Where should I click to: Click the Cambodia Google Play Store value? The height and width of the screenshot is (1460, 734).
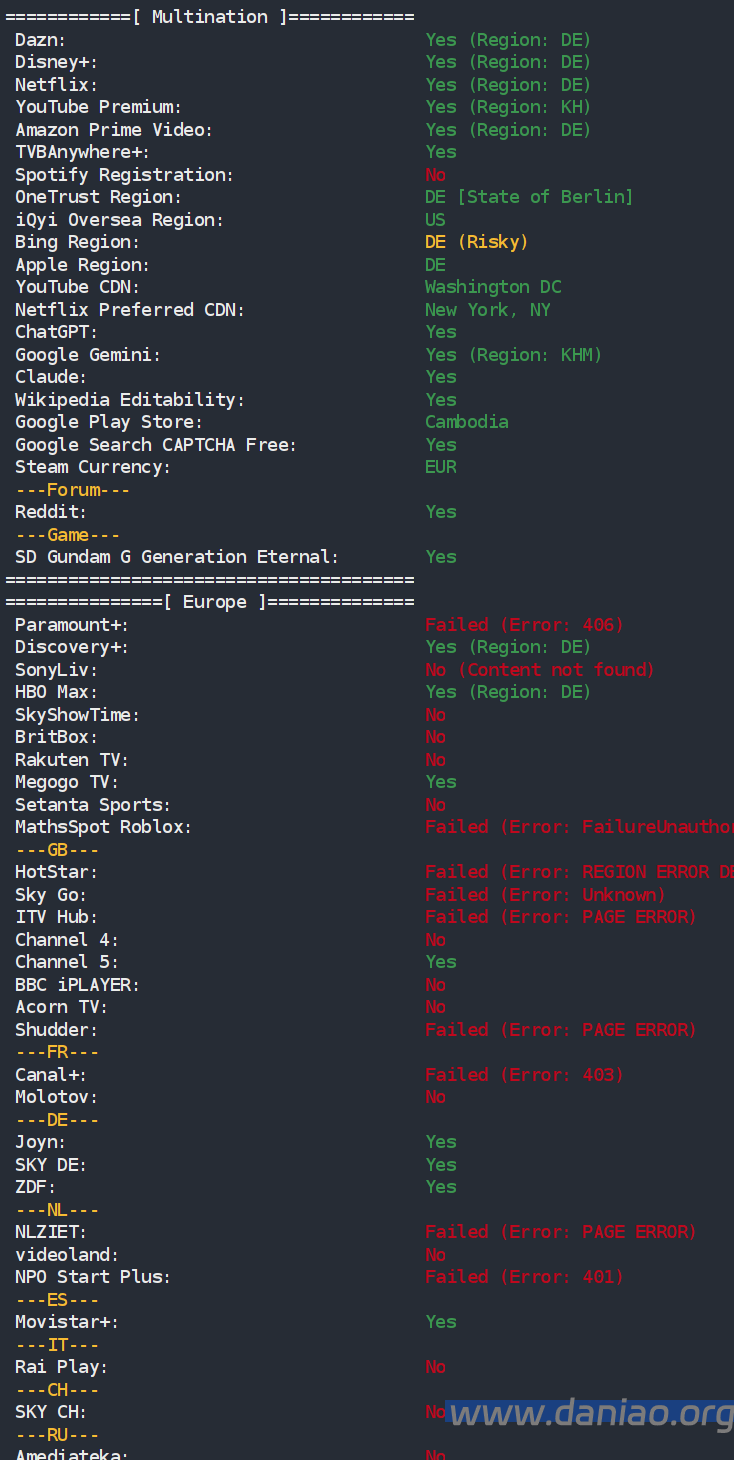[466, 422]
